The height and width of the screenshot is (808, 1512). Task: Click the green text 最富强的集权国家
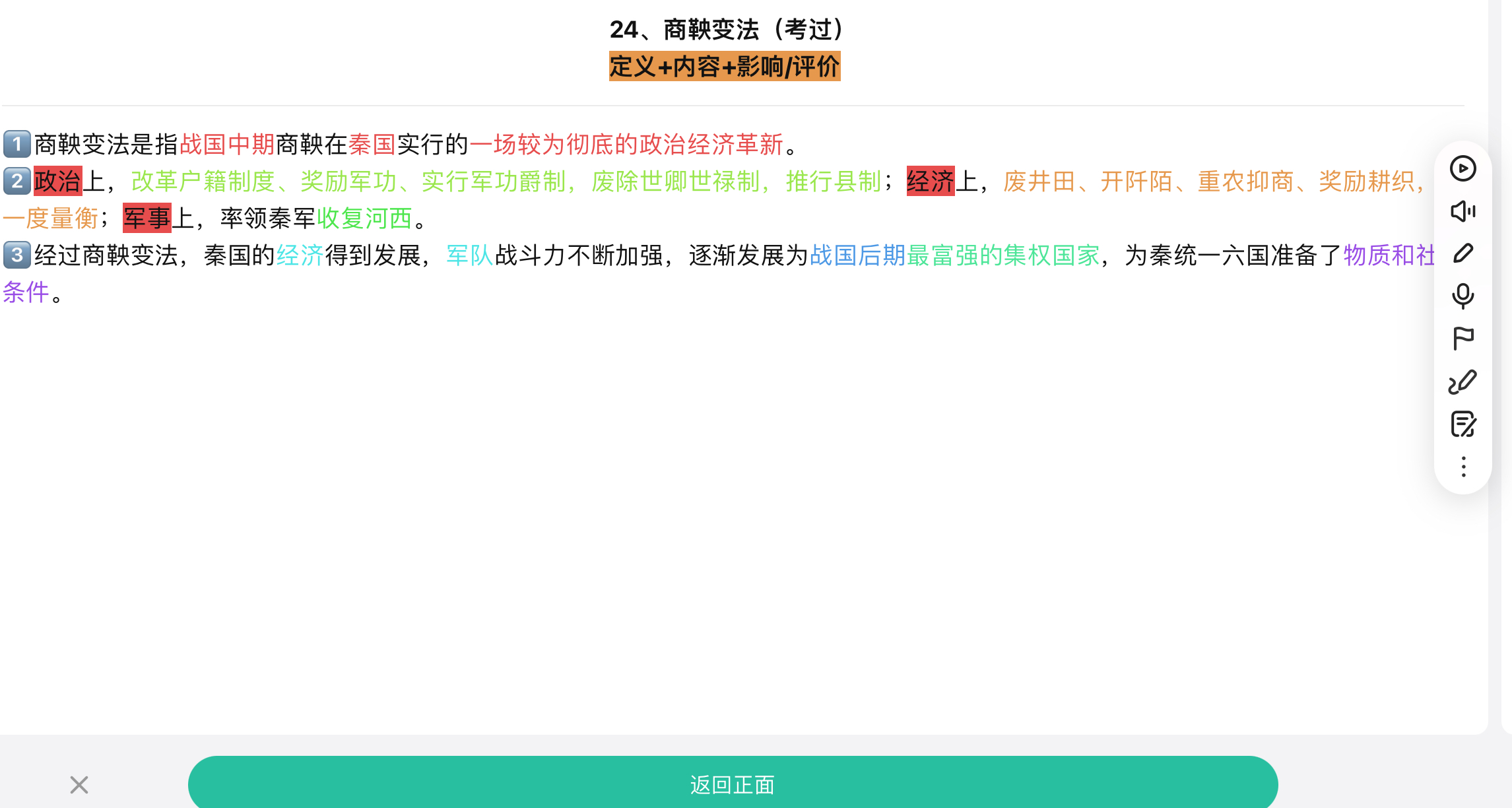coord(1004,255)
